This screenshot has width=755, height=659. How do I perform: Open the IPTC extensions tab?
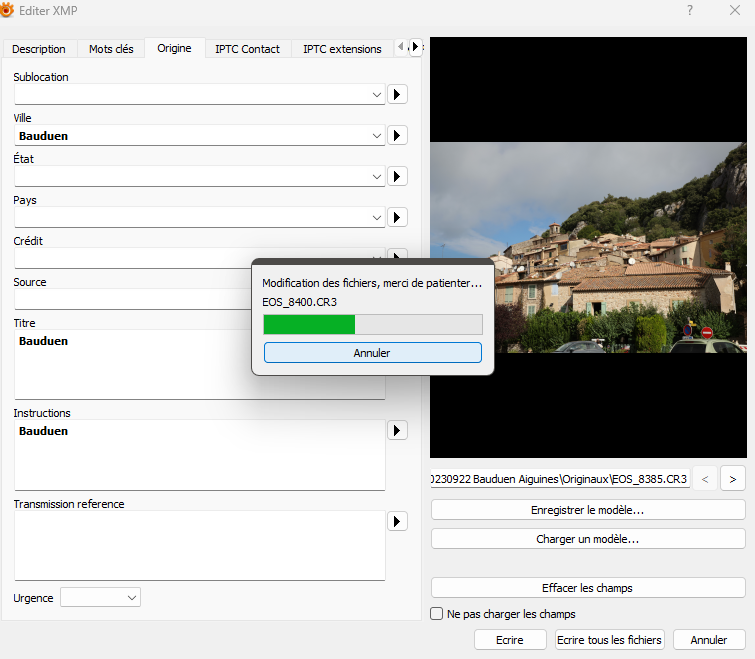[x=342, y=49]
